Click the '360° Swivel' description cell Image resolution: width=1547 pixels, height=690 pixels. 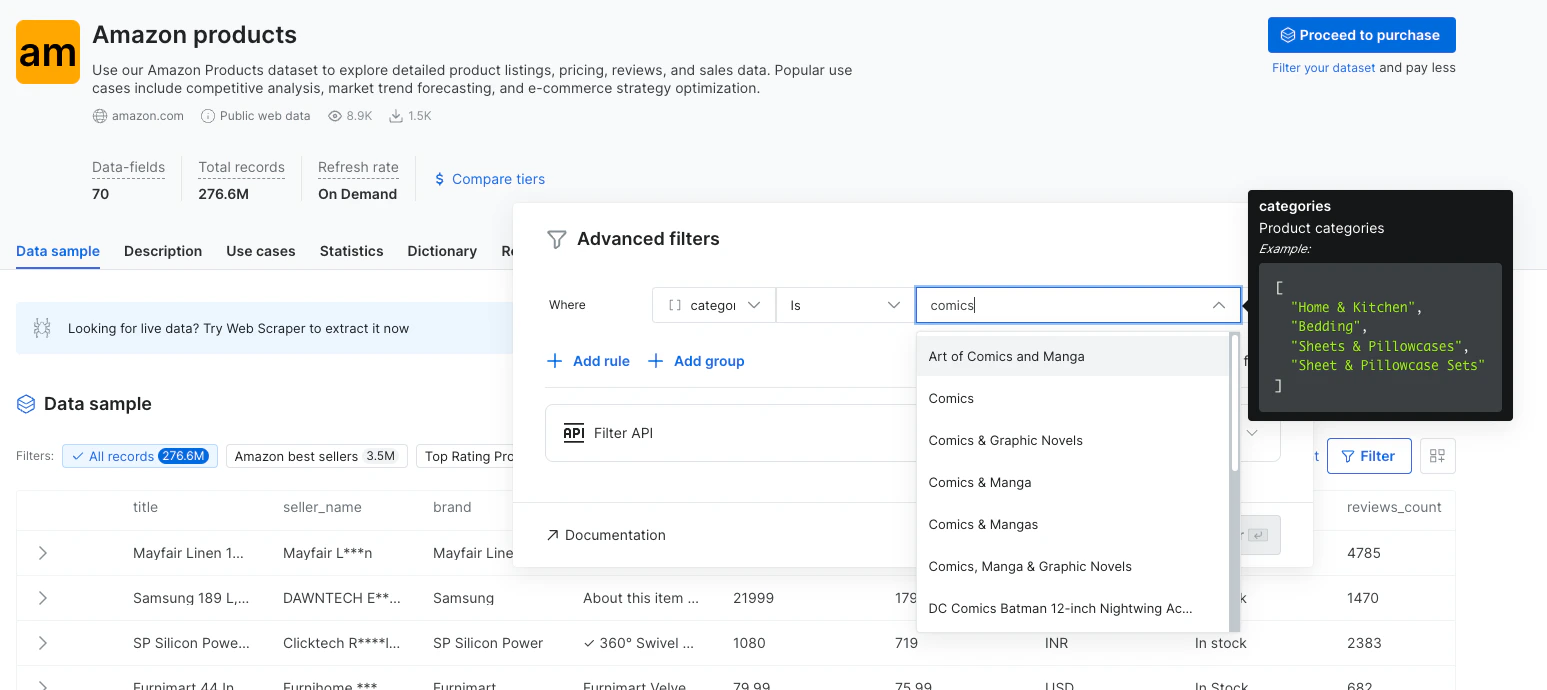[x=638, y=643]
